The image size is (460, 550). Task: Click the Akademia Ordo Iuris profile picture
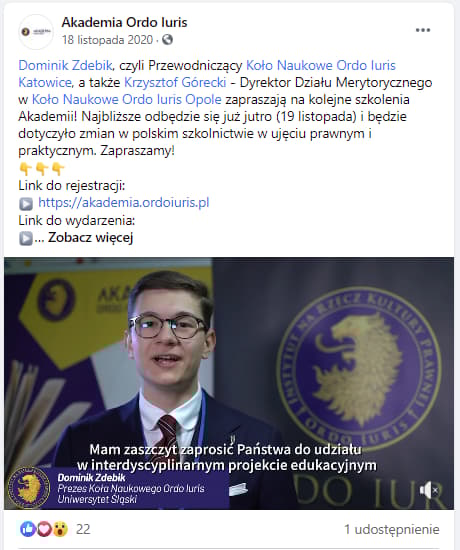click(x=35, y=32)
